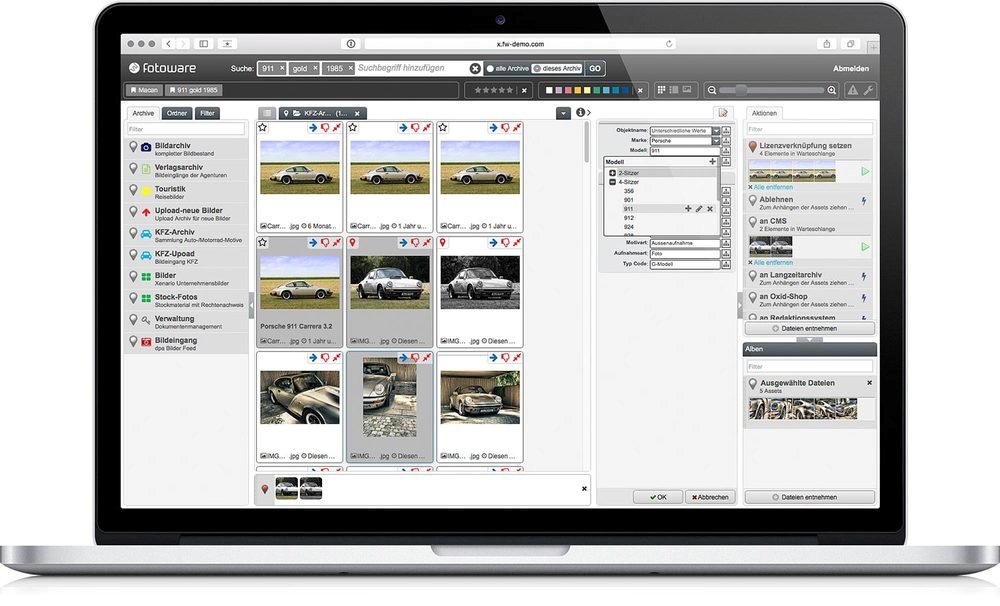
Task: Switch to grid thumbnail view icon
Action: (661, 90)
